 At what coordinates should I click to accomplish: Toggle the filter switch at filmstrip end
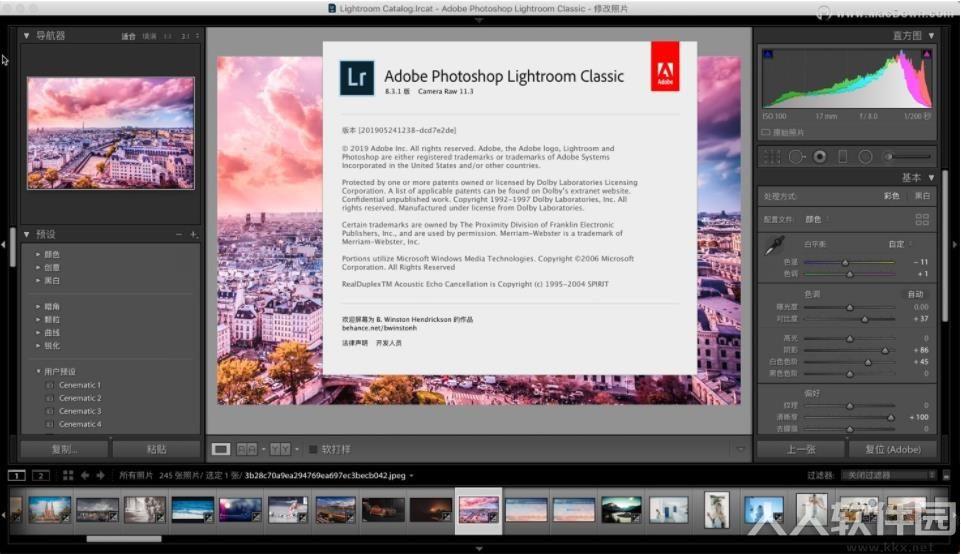[x=946, y=475]
